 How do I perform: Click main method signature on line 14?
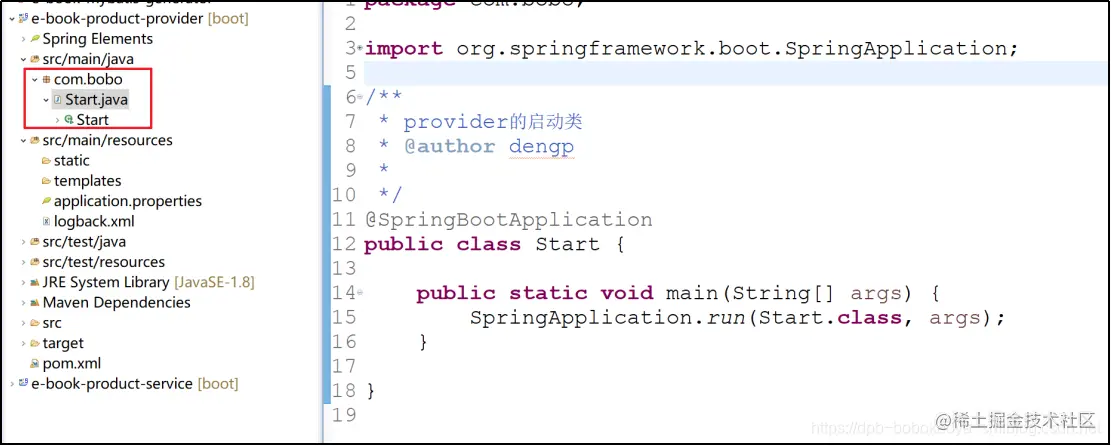tap(677, 293)
